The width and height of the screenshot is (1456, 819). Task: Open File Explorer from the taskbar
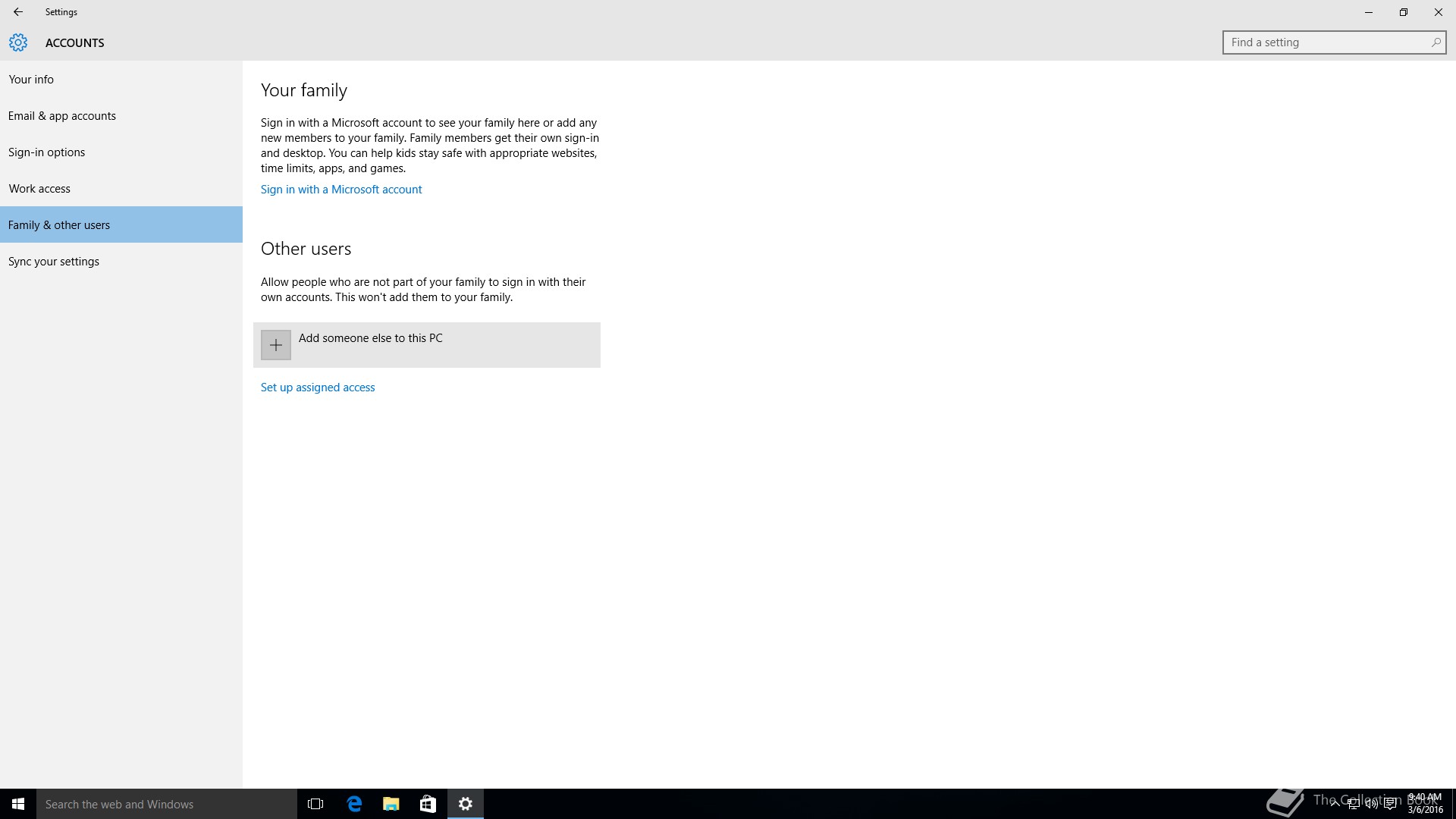pos(391,804)
